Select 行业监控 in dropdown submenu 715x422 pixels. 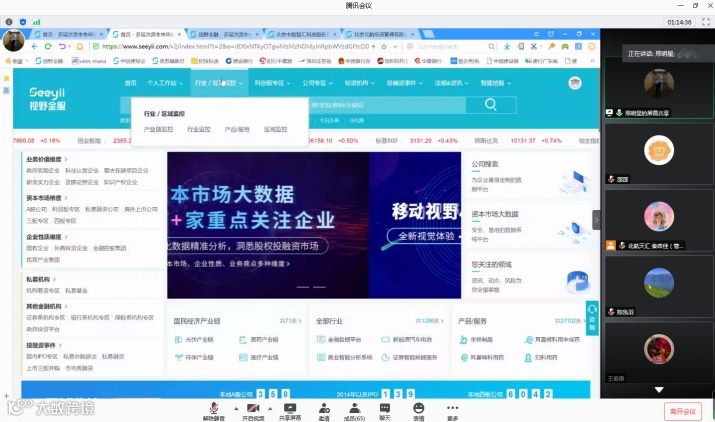click(199, 130)
